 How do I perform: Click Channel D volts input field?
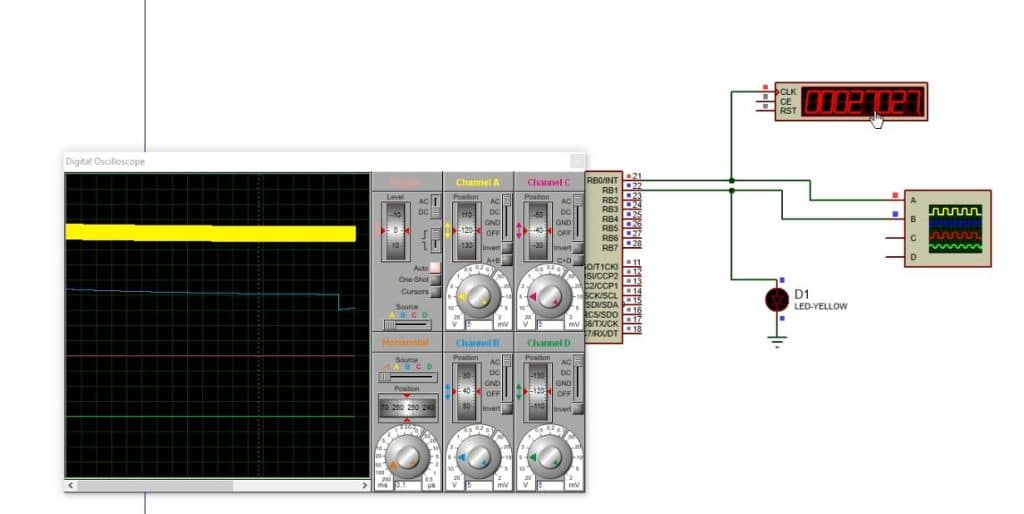[x=551, y=486]
